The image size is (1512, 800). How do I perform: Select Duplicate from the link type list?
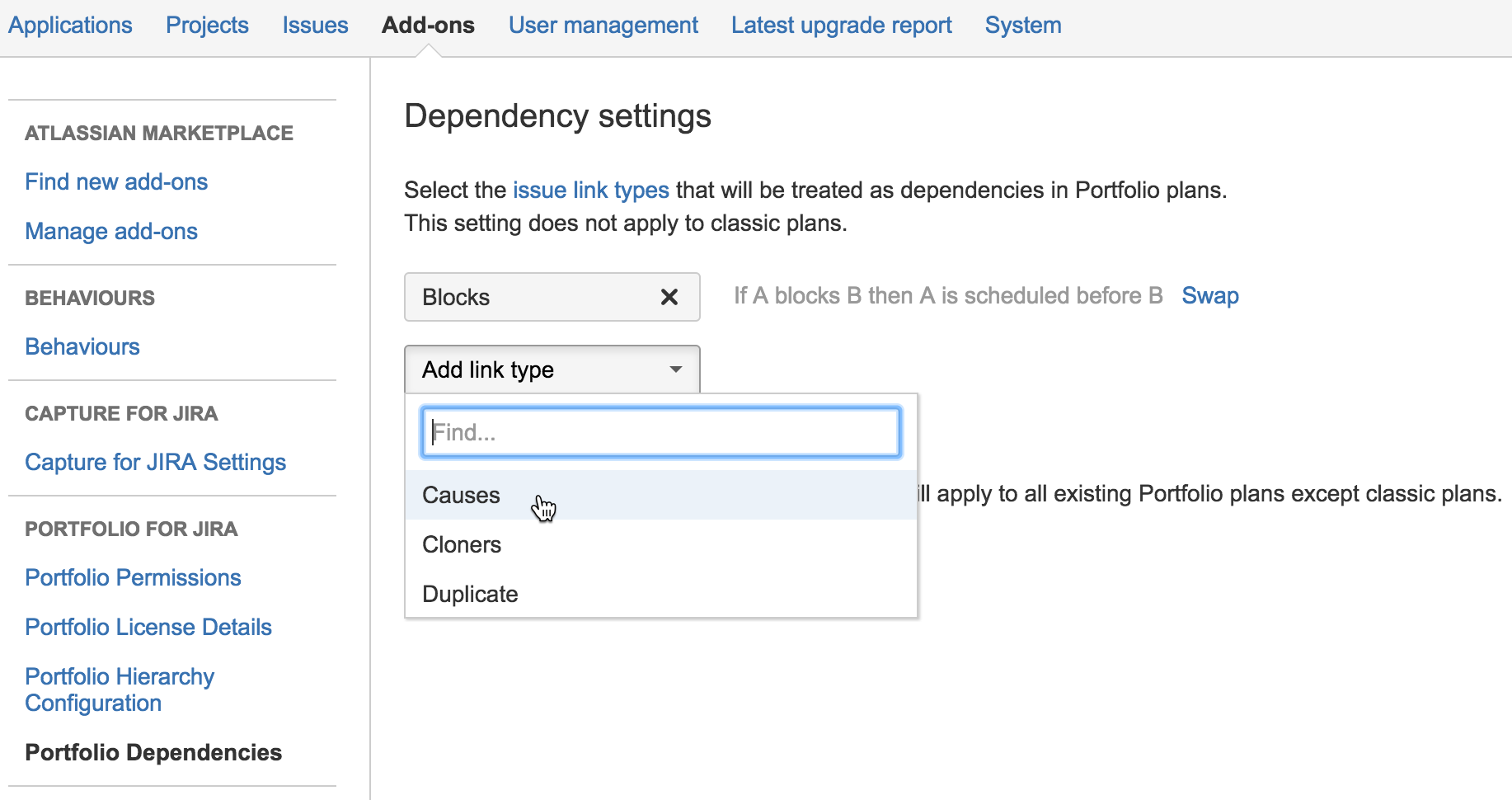[661, 594]
